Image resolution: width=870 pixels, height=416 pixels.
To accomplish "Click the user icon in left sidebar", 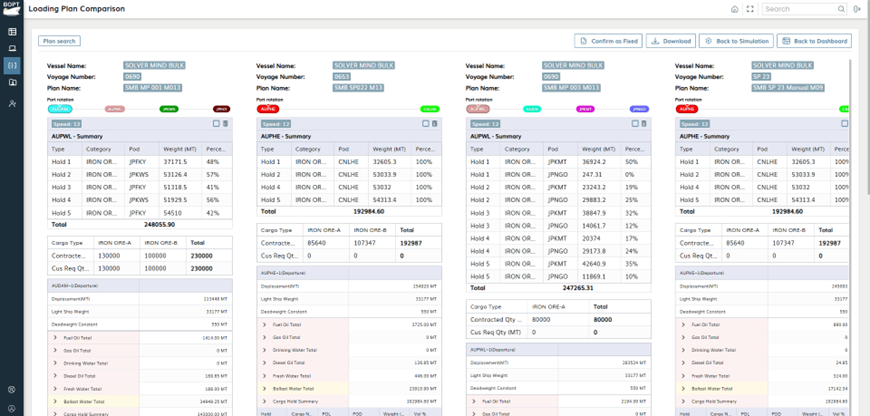I will click(12, 103).
